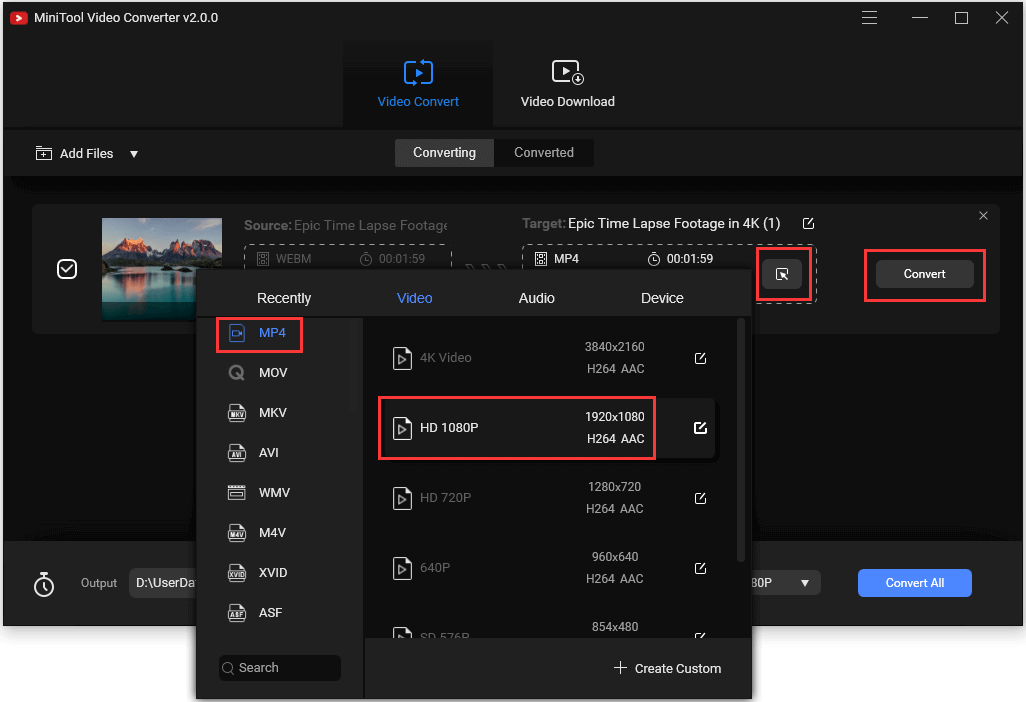
Task: Click the target MP4 format label
Action: click(x=566, y=259)
